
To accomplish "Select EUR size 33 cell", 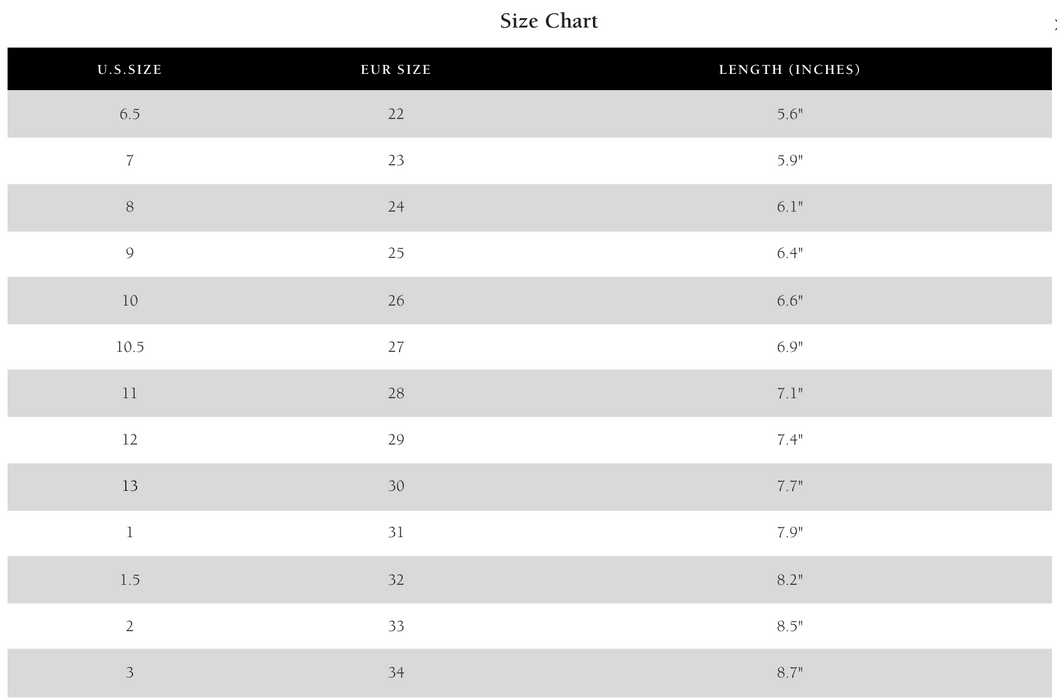I will (x=396, y=626).
